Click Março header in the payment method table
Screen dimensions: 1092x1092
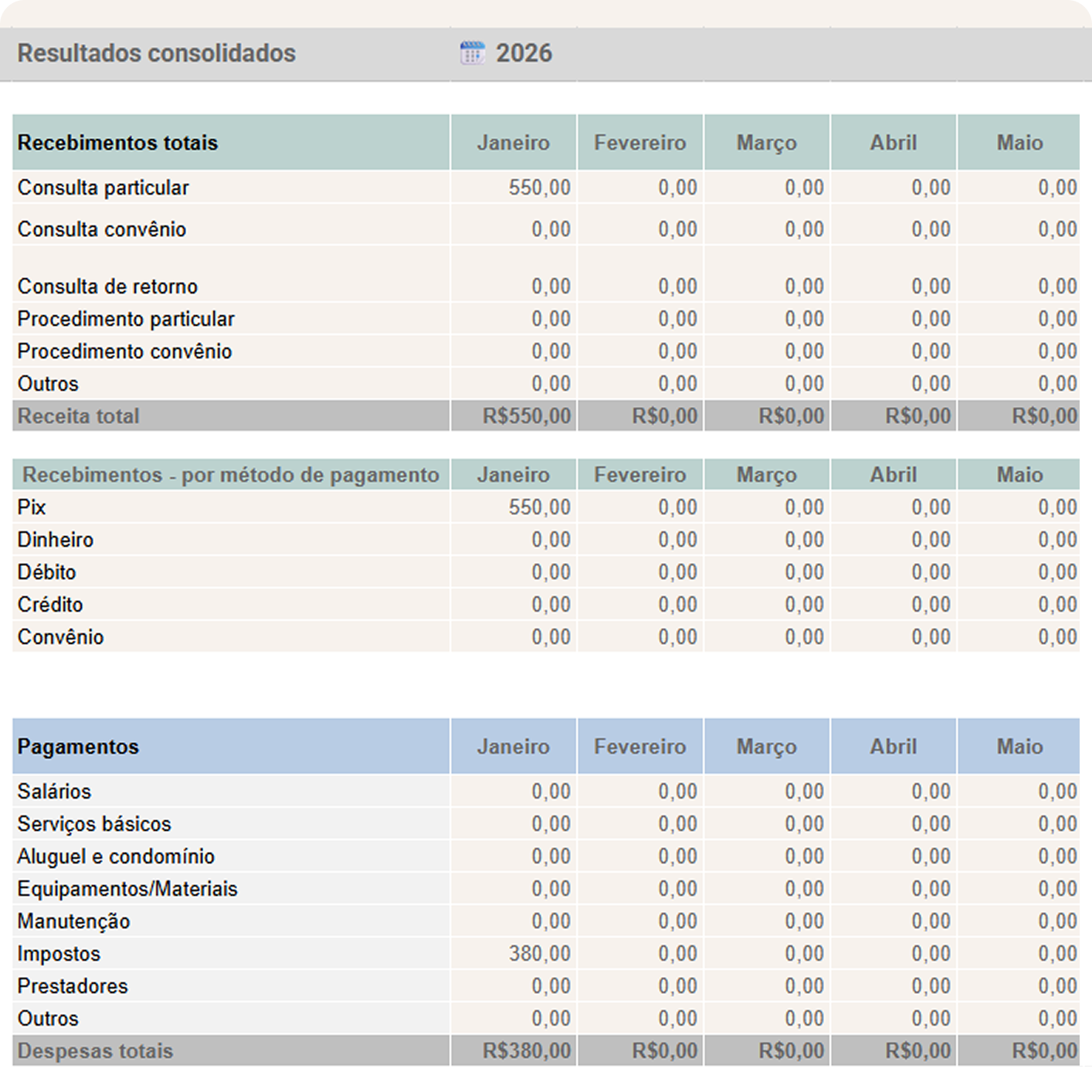click(766, 475)
